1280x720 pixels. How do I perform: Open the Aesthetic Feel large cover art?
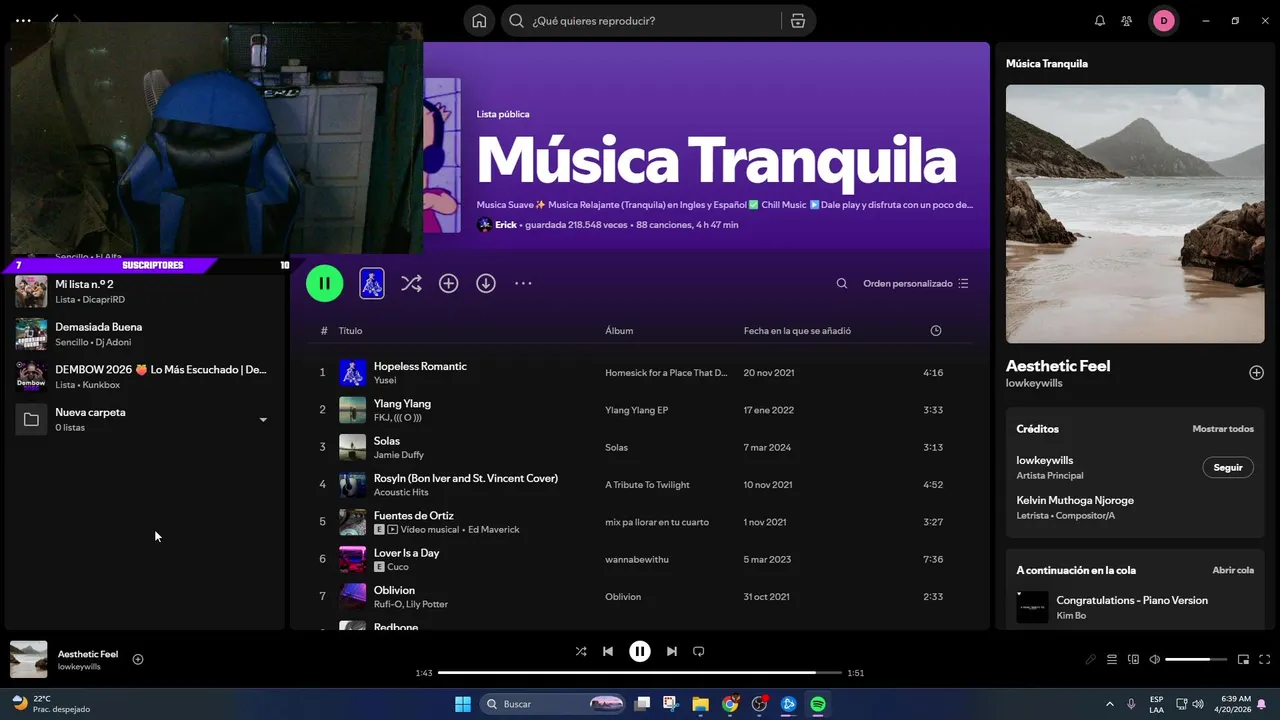(1135, 214)
